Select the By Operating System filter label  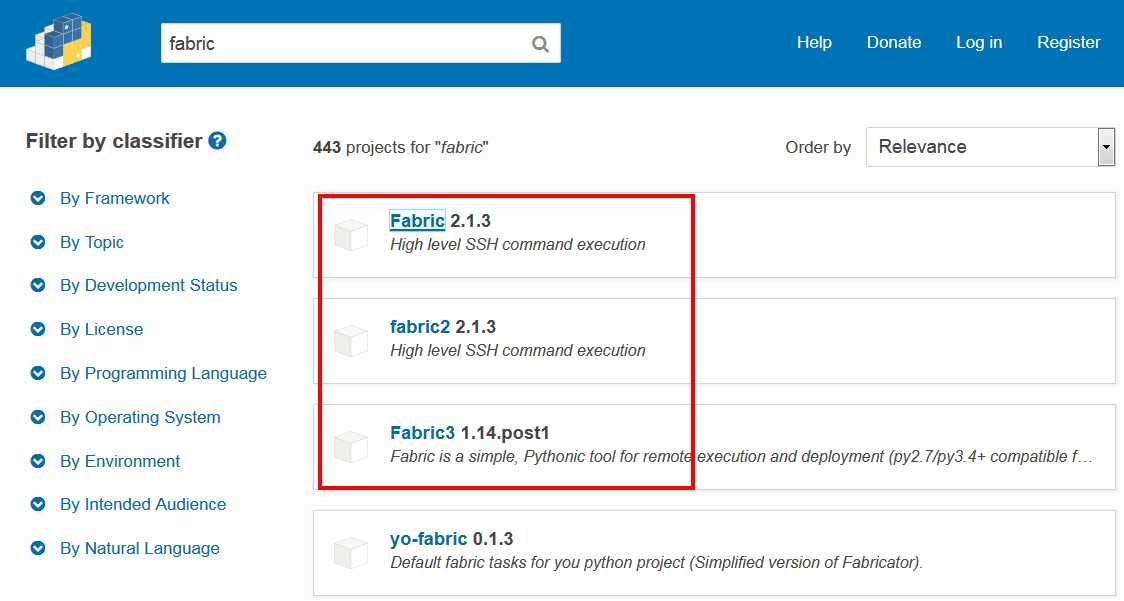tap(140, 417)
